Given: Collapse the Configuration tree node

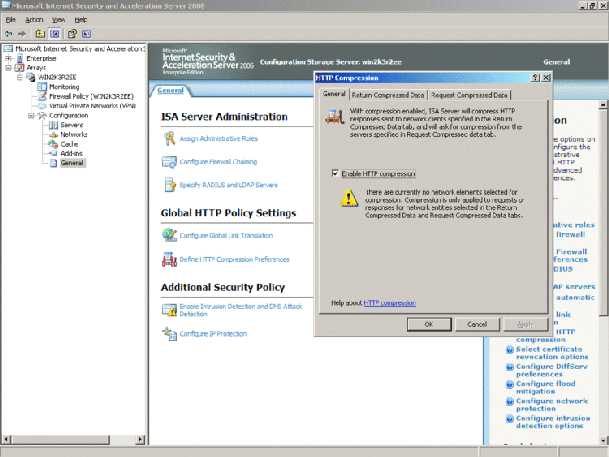Looking at the screenshot, I should tap(31, 115).
